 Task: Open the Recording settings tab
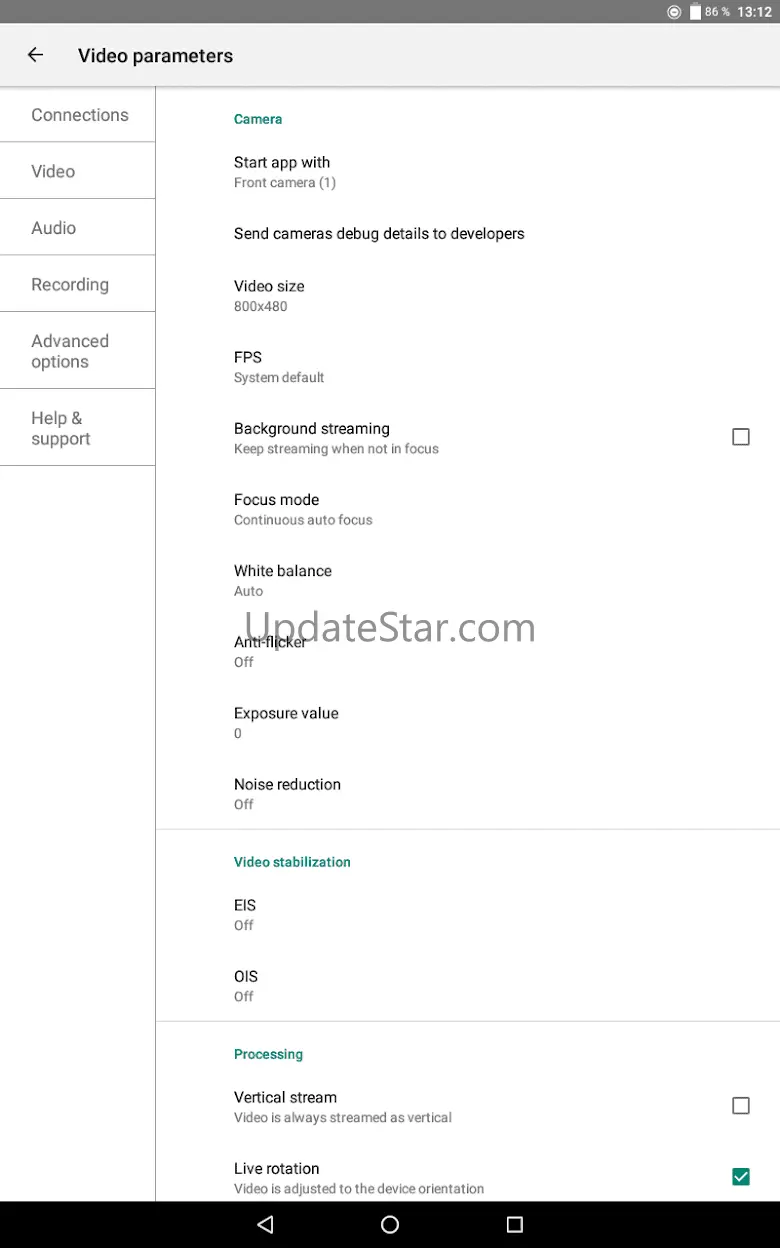point(70,285)
